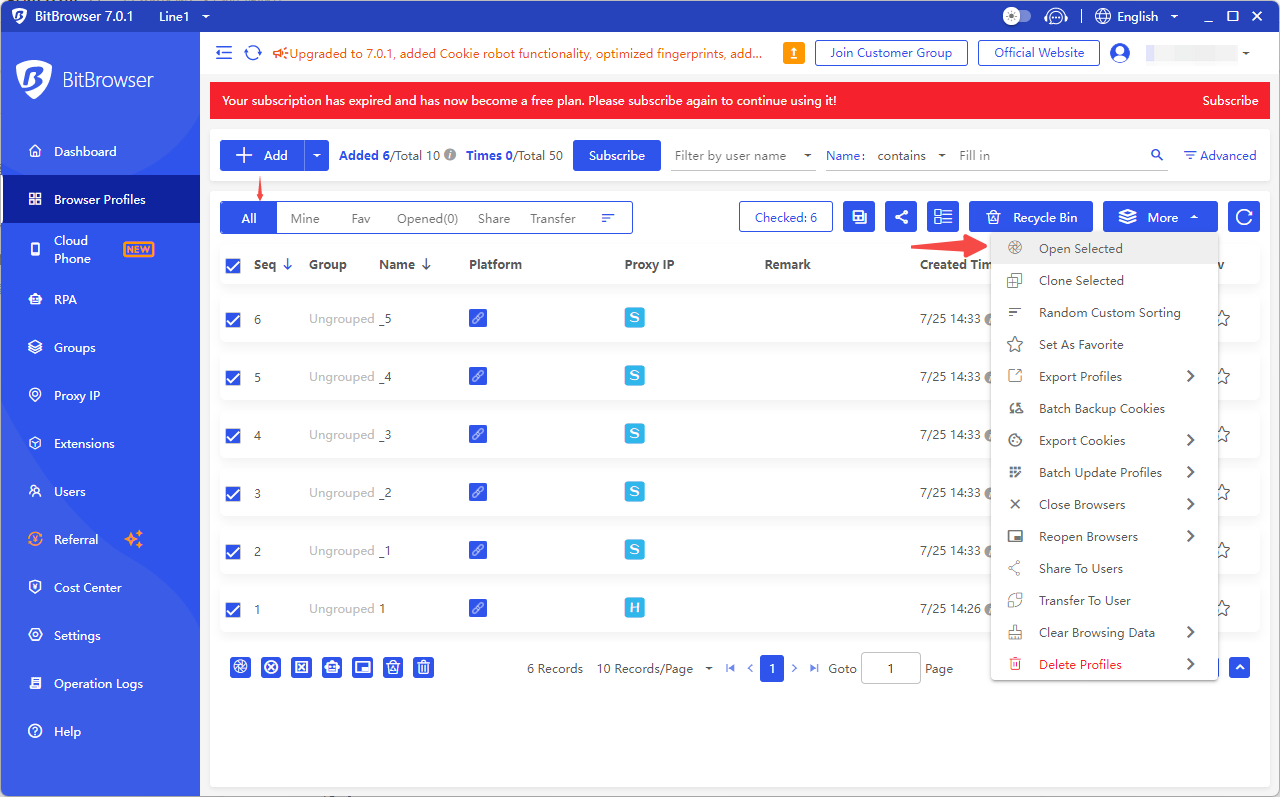The height and width of the screenshot is (797, 1280).
Task: Click the Join Customer Group button
Action: (891, 53)
